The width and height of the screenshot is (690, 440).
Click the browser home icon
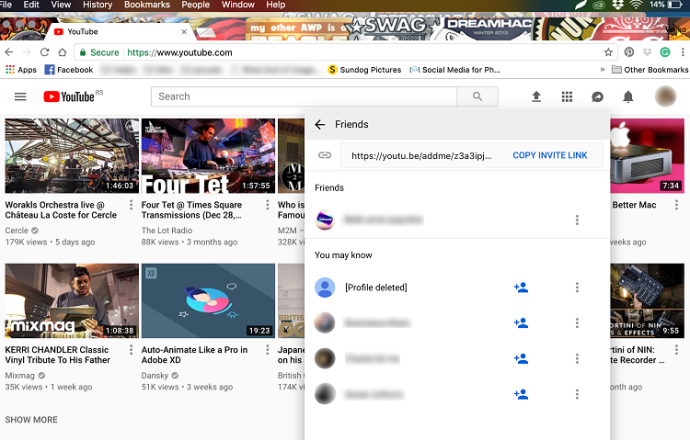[x=62, y=52]
